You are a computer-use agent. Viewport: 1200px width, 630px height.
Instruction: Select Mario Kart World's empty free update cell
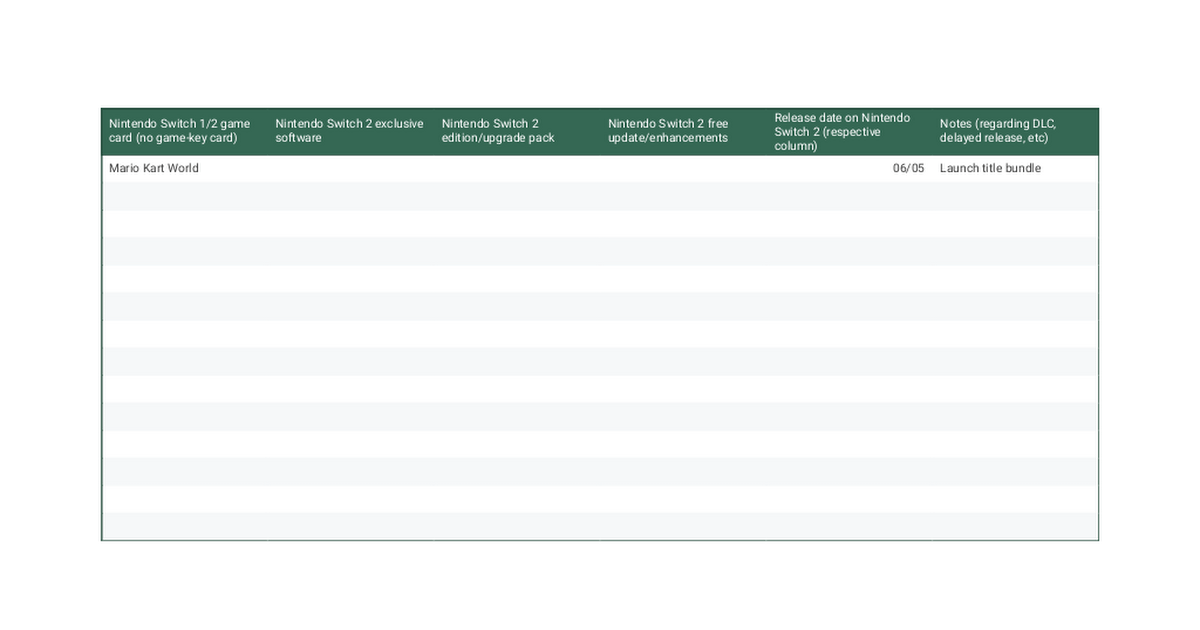click(x=682, y=168)
